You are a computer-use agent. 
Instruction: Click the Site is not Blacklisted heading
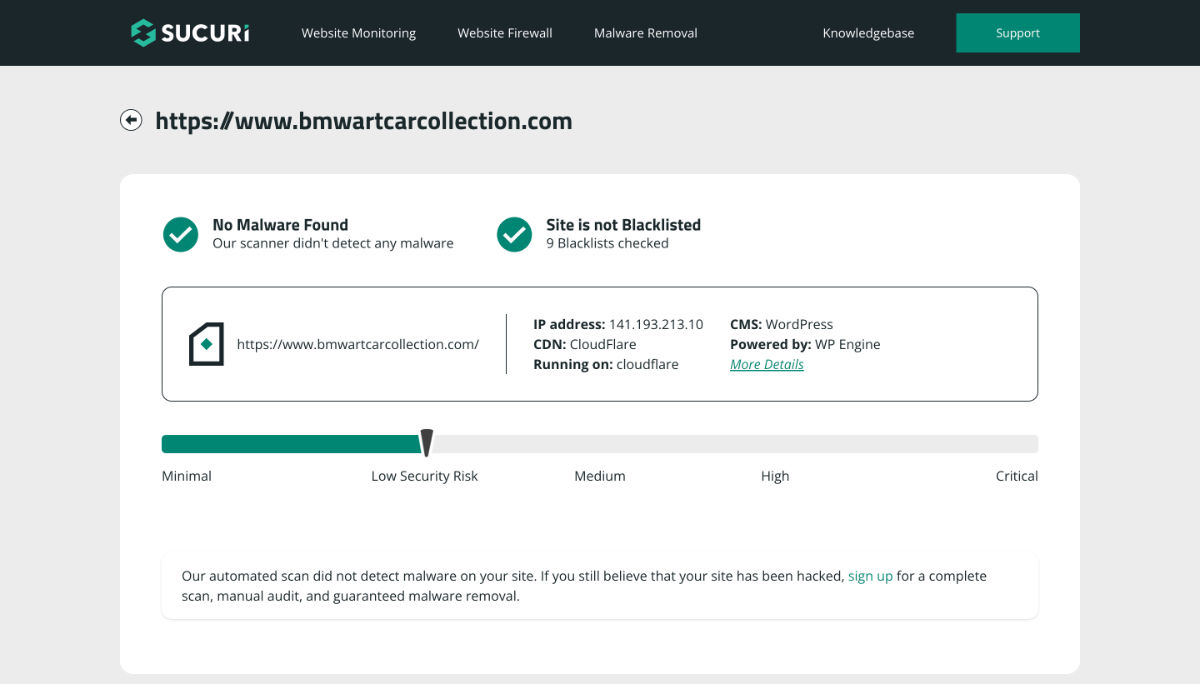coord(623,225)
